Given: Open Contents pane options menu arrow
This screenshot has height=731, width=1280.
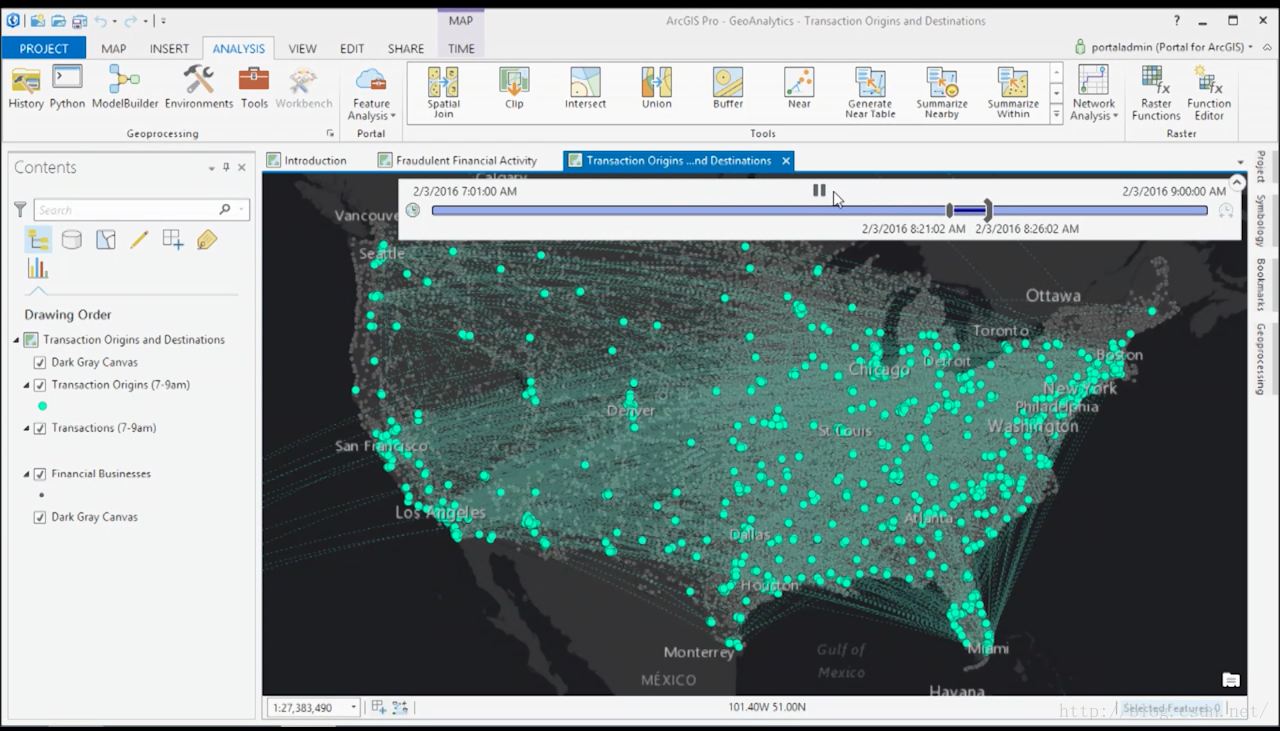Looking at the screenshot, I should tap(211, 168).
